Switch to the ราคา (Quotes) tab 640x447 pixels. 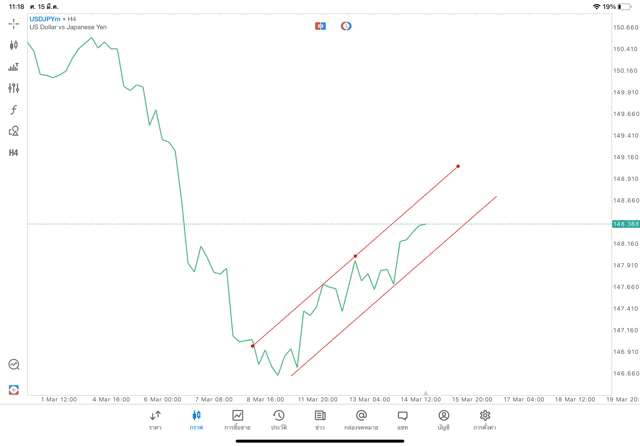(155, 420)
